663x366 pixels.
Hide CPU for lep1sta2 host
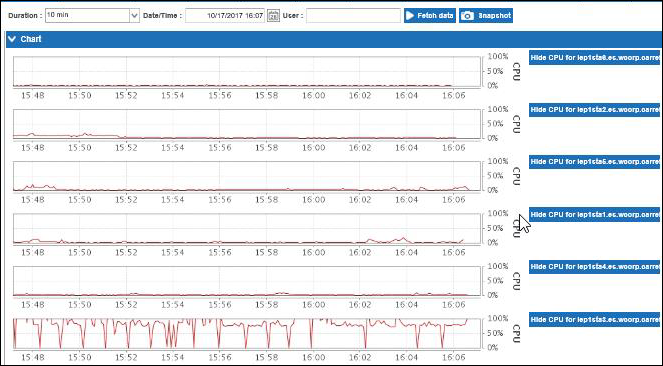594,109
